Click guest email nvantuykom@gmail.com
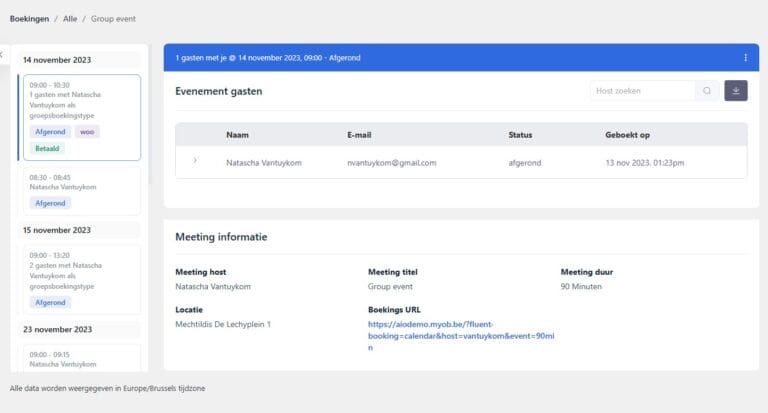This screenshot has width=768, height=413. [391, 162]
